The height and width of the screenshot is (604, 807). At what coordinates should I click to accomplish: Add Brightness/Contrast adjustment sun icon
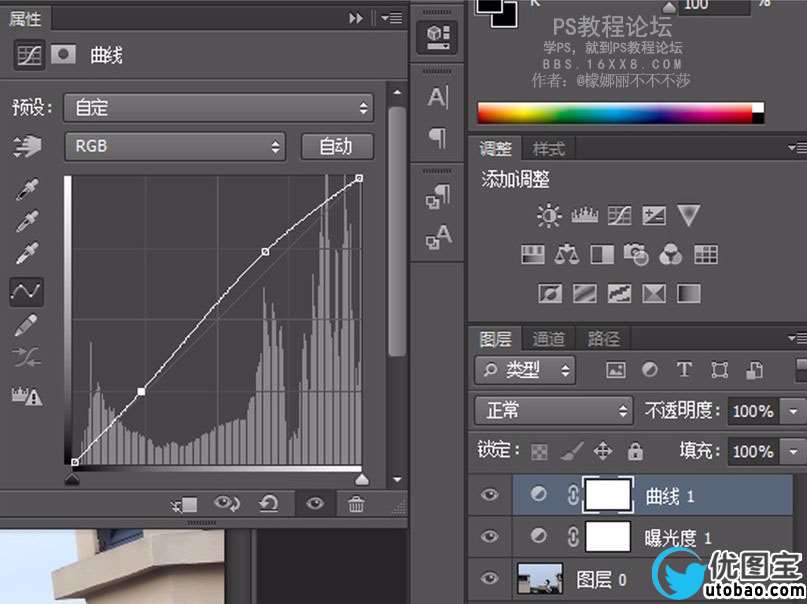(x=549, y=216)
